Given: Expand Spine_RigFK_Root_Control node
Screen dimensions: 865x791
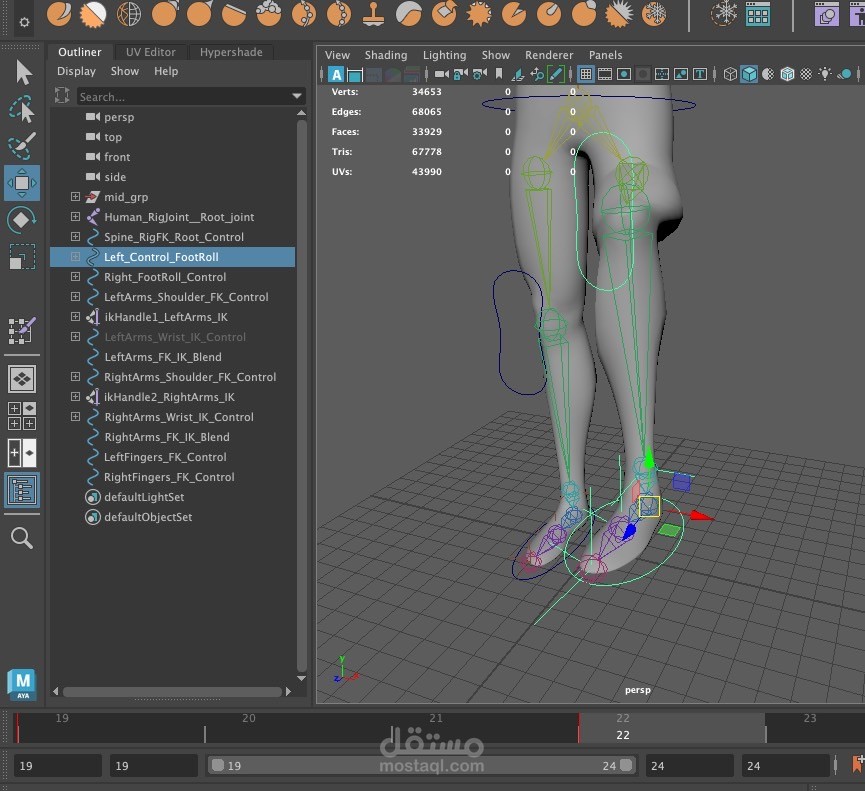Looking at the screenshot, I should [x=76, y=237].
